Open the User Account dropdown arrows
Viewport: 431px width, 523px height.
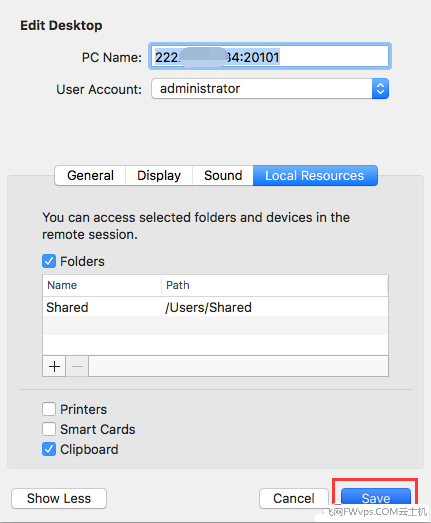(x=380, y=89)
